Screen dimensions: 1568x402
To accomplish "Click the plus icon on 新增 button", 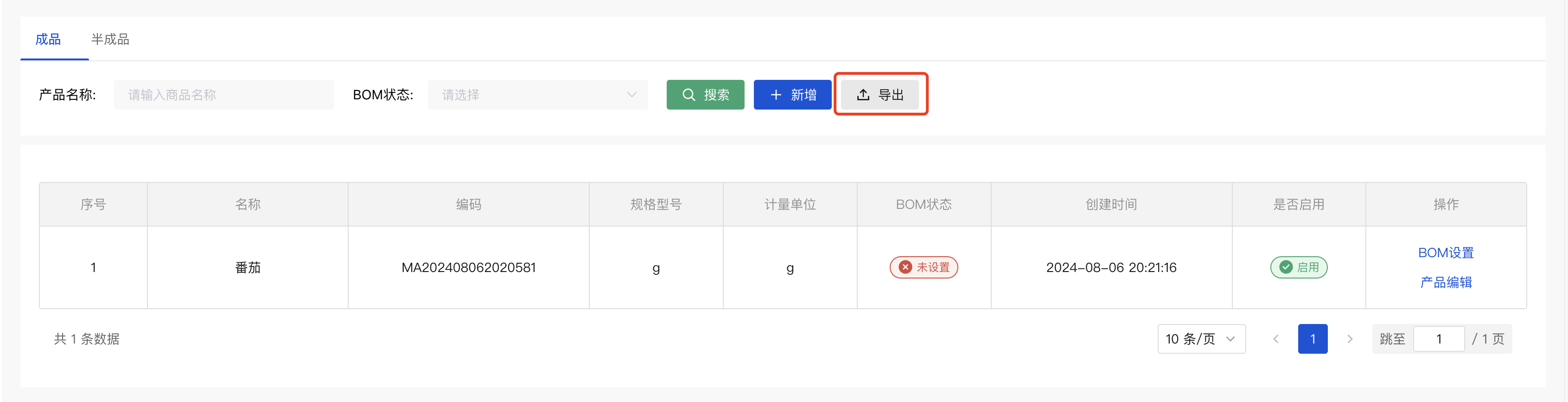I will [776, 95].
